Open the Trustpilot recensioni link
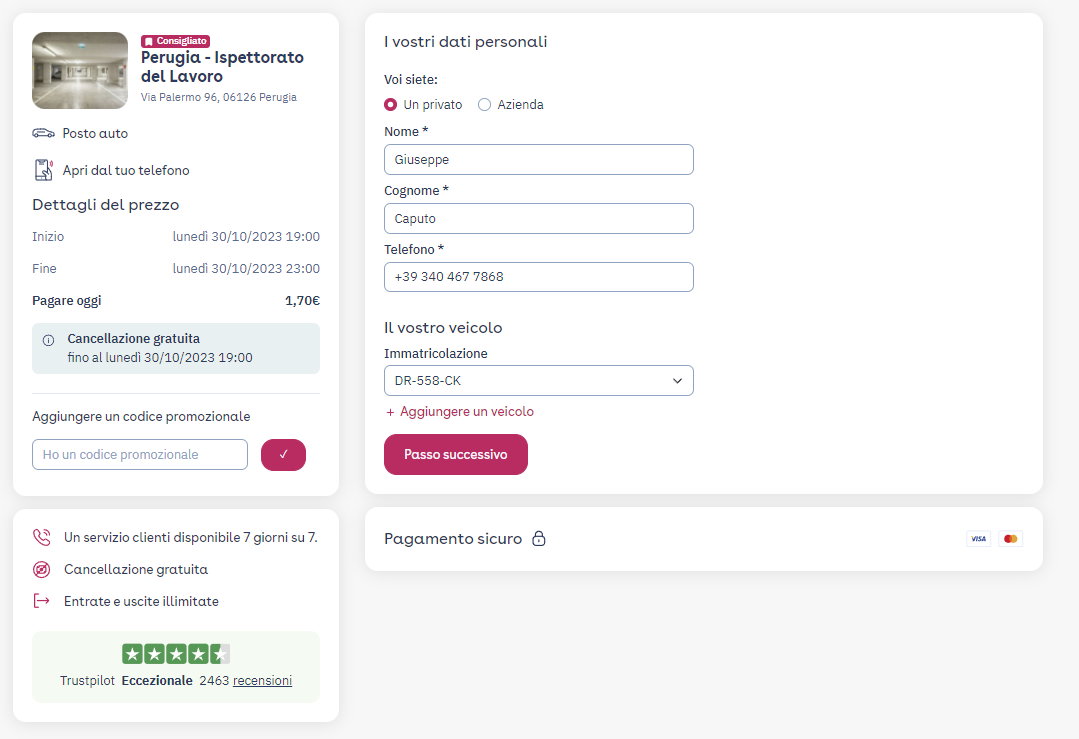This screenshot has height=739, width=1079. [x=262, y=681]
